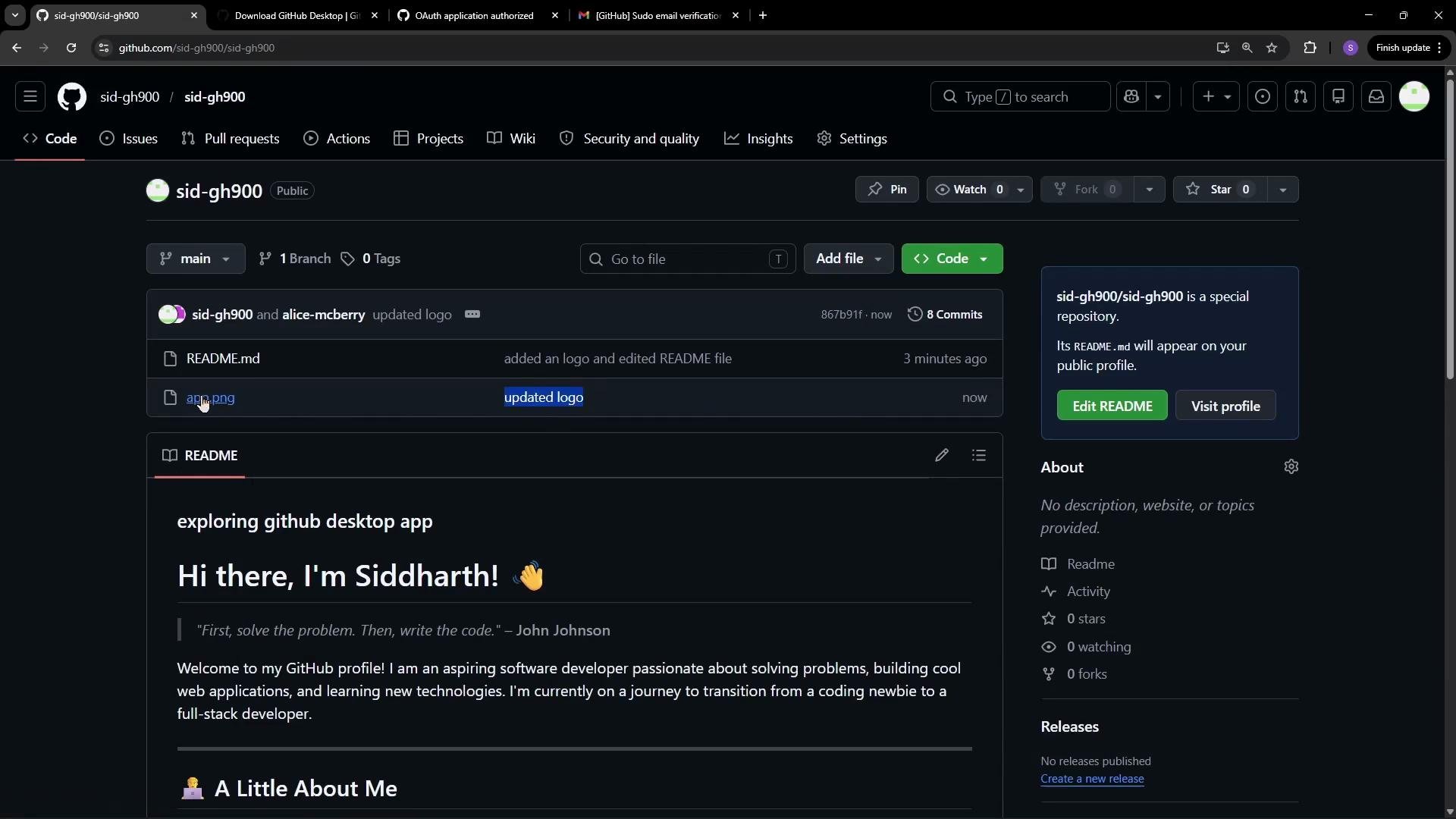
Task: Click the GitHub Octocat logo
Action: (x=72, y=96)
